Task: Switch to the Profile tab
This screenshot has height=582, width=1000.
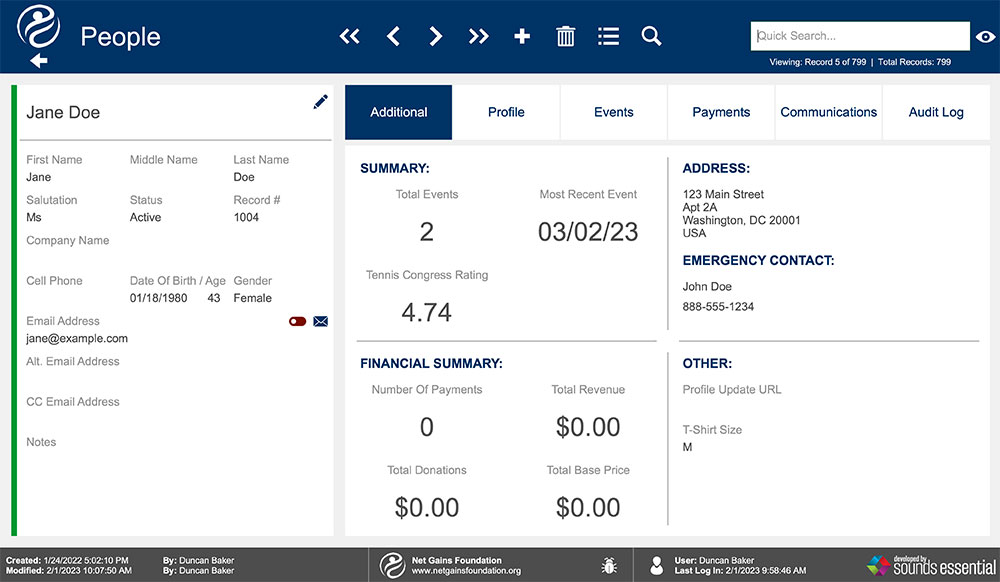Action: pyautogui.click(x=506, y=112)
